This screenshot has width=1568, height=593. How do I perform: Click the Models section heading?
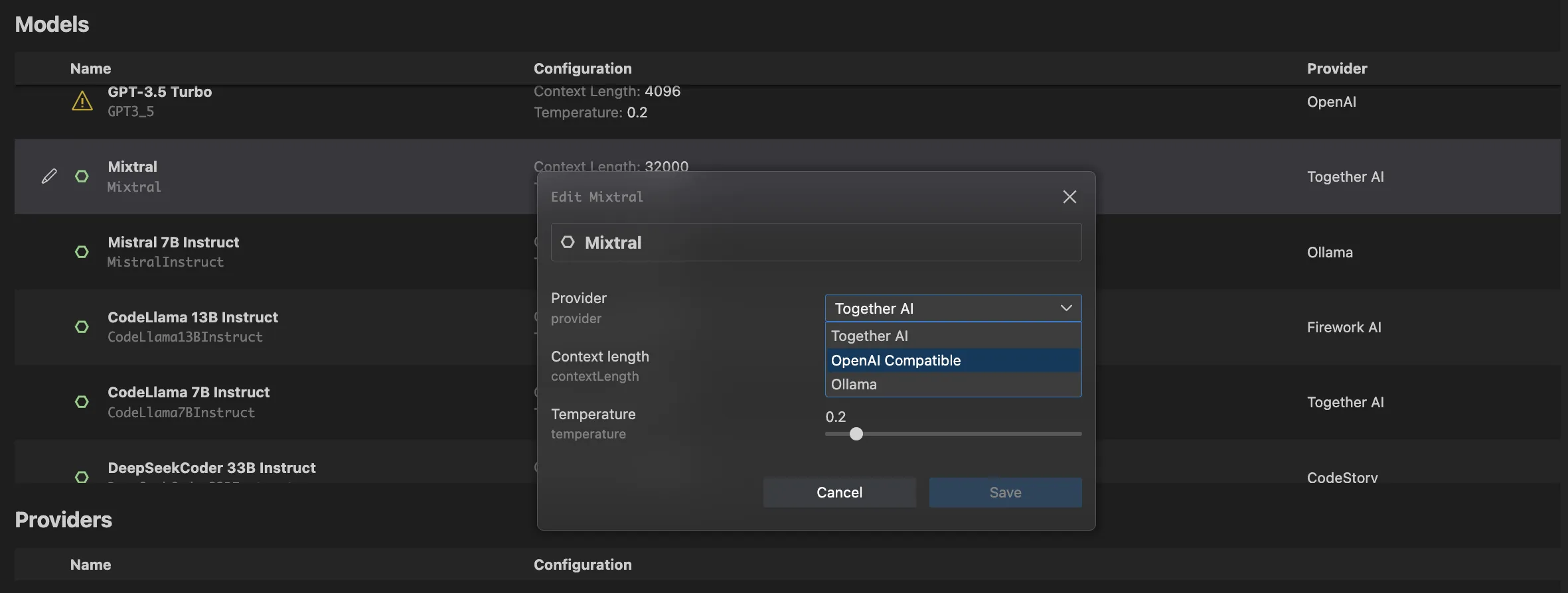[52, 24]
